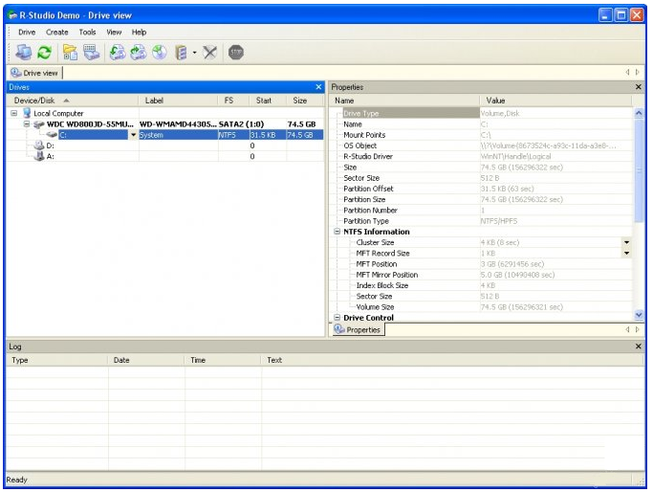Select the R-Studio Driver property row
The width and height of the screenshot is (653, 492).
pos(483,157)
